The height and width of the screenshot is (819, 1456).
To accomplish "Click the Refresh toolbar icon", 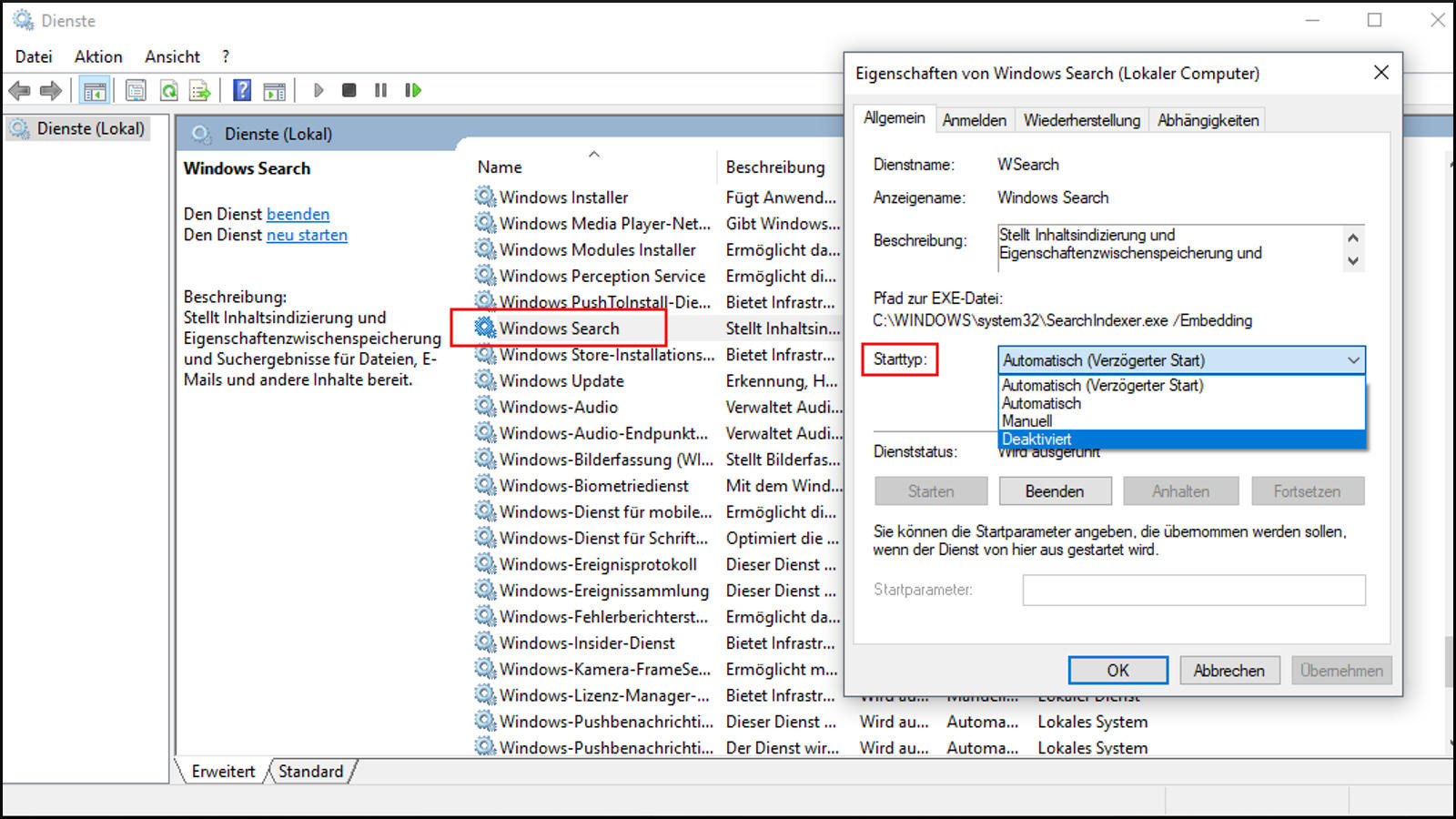I will pyautogui.click(x=168, y=90).
